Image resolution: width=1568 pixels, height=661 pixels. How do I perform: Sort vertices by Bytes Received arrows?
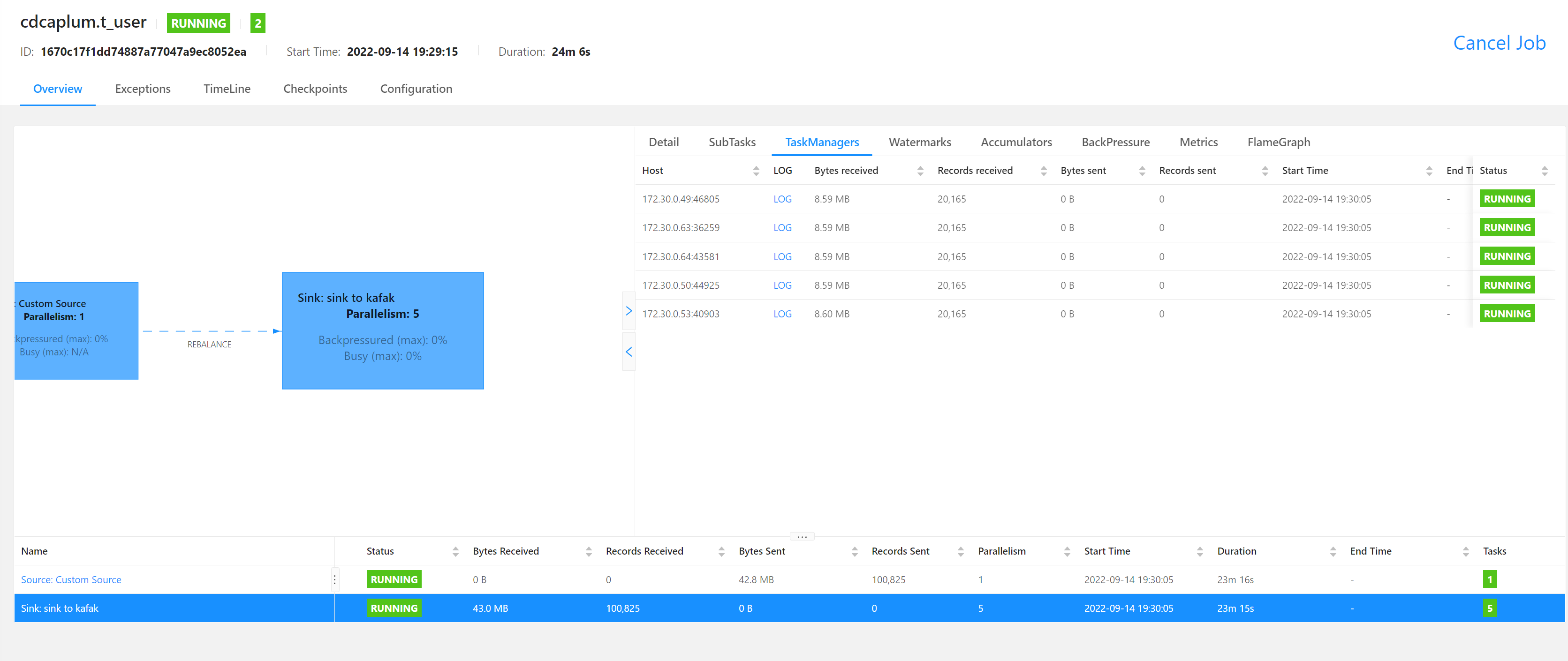click(x=589, y=551)
